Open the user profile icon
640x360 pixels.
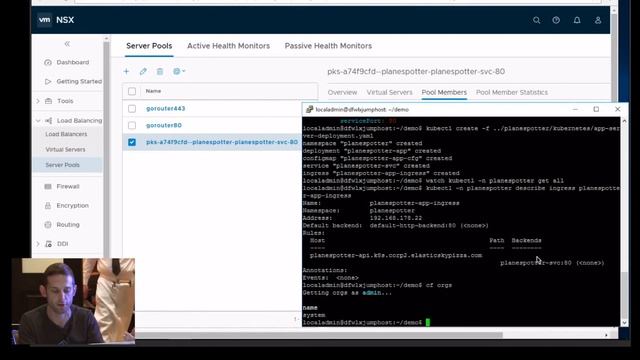click(598, 20)
